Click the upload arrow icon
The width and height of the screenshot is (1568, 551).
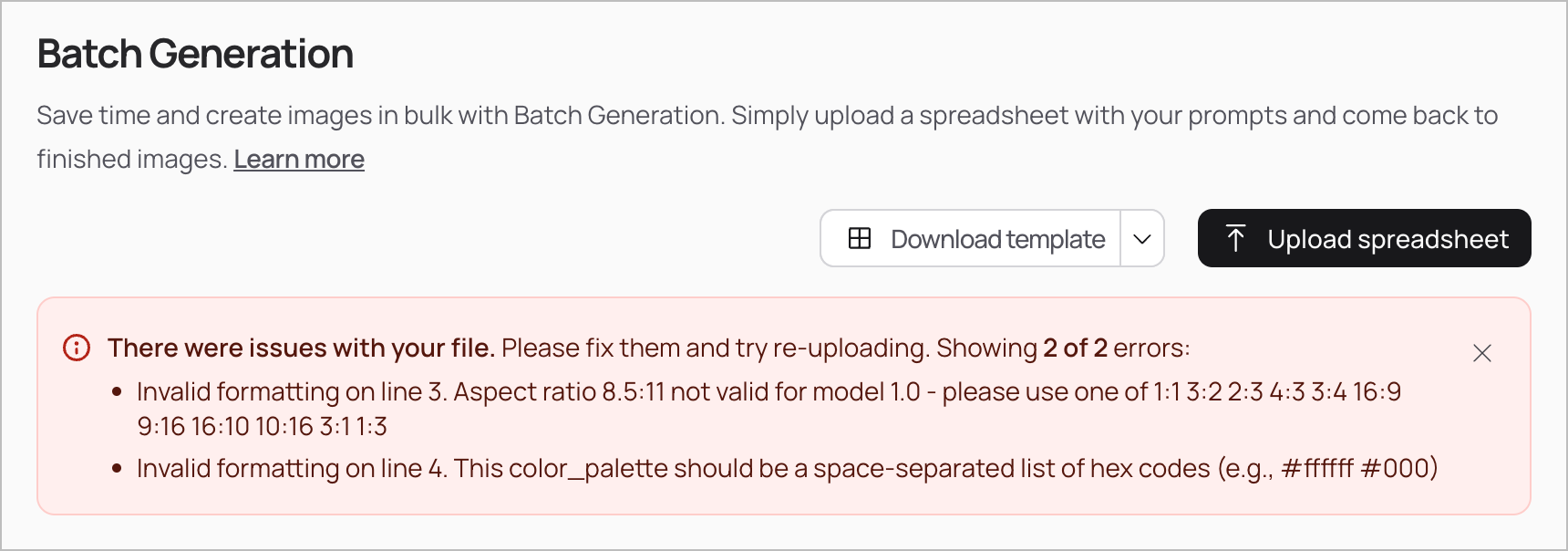coord(1235,238)
